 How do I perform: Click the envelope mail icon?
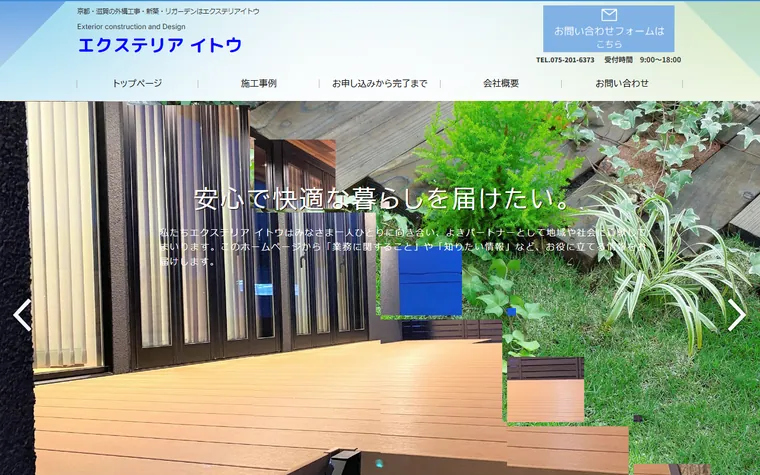tap(609, 15)
